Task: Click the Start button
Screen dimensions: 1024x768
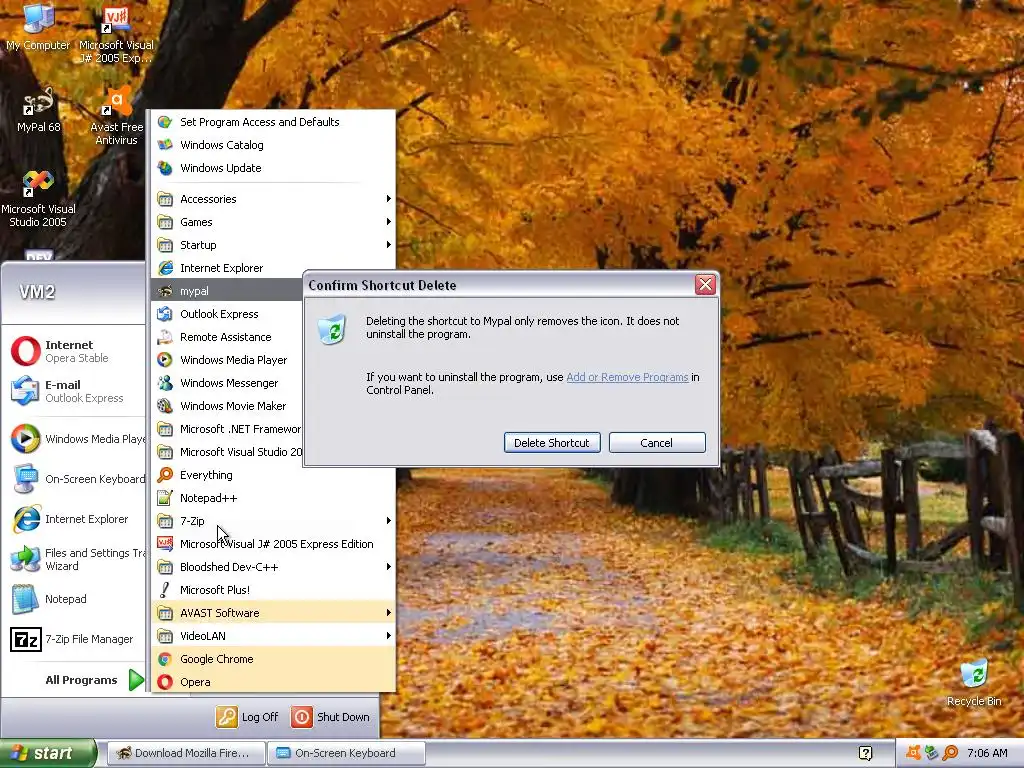Action: point(48,753)
